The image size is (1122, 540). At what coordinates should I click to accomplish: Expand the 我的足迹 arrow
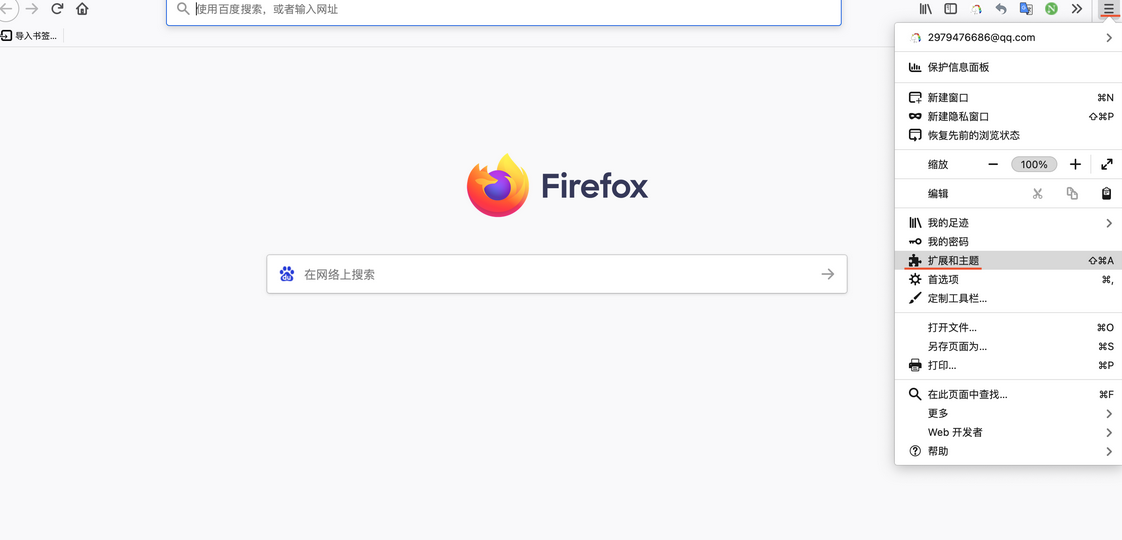[x=1109, y=223]
